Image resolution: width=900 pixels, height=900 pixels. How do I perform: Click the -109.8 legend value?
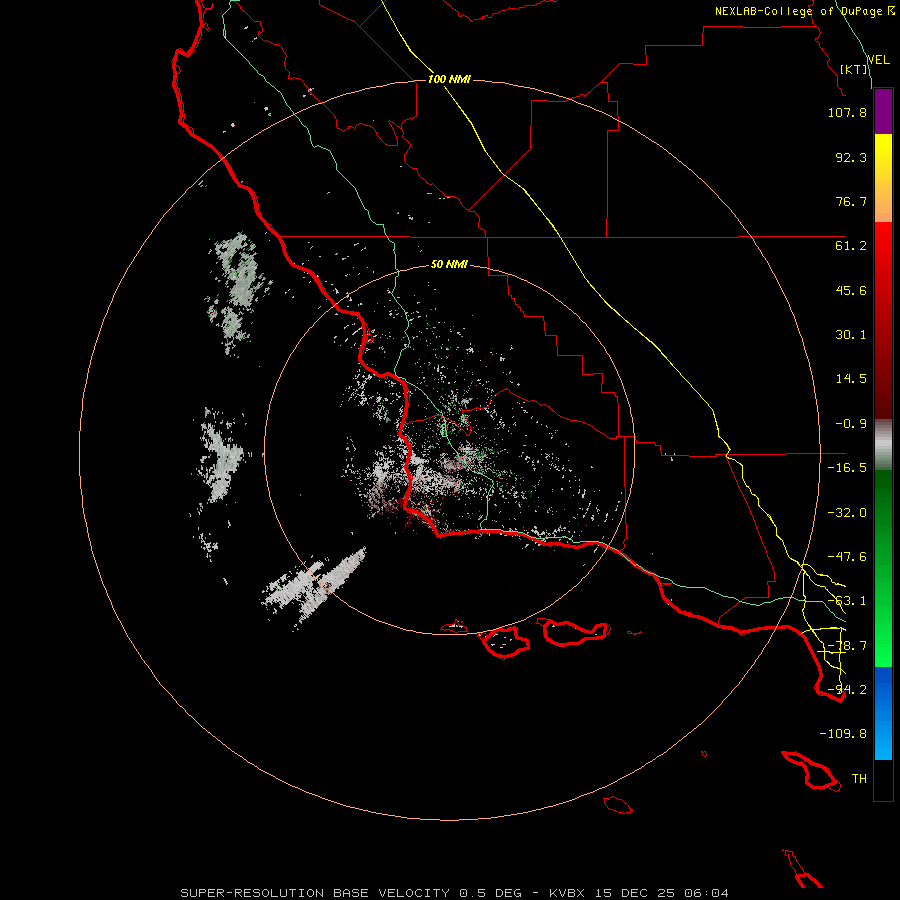coord(843,734)
